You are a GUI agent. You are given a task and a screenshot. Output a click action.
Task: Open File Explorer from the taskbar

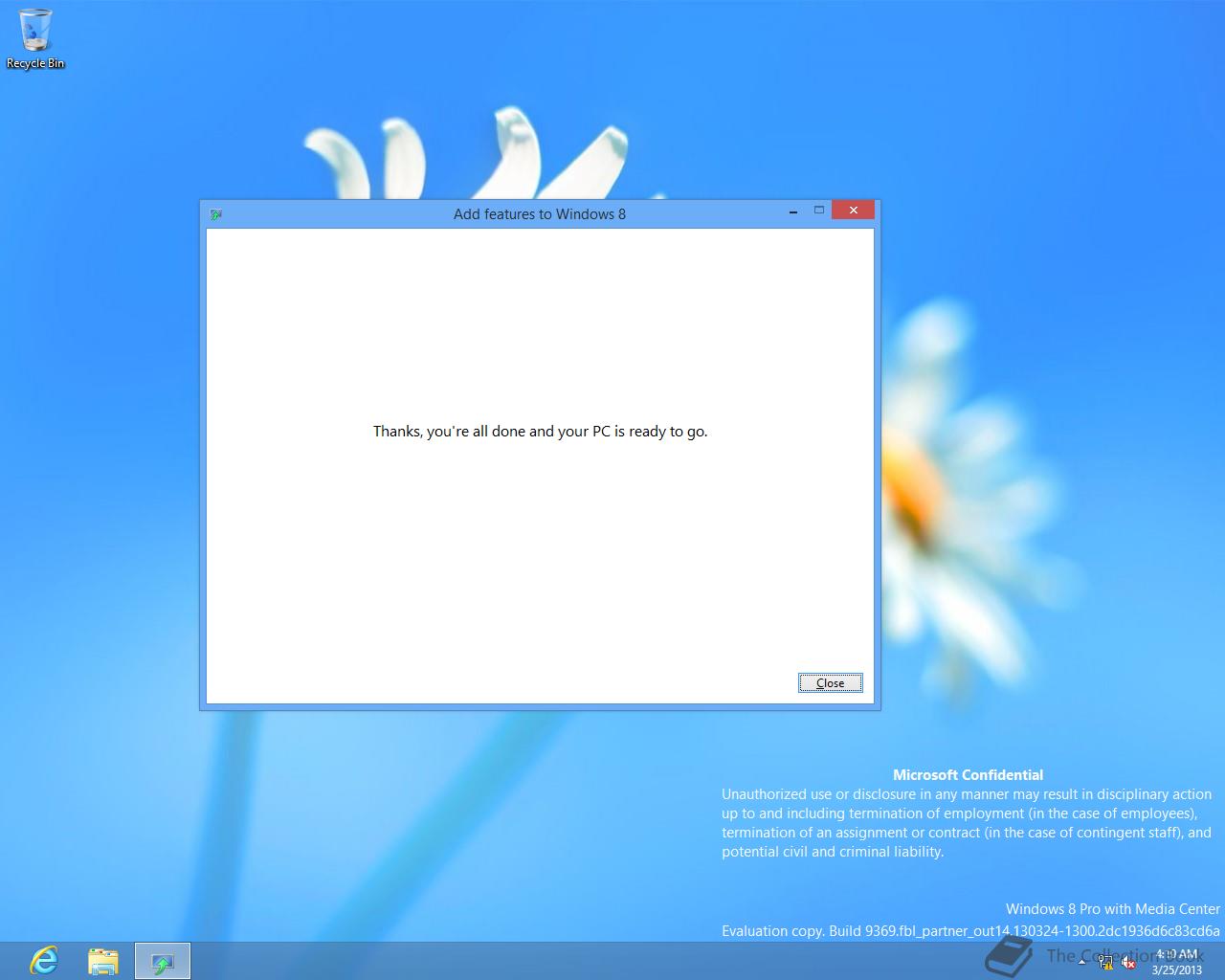(103, 960)
